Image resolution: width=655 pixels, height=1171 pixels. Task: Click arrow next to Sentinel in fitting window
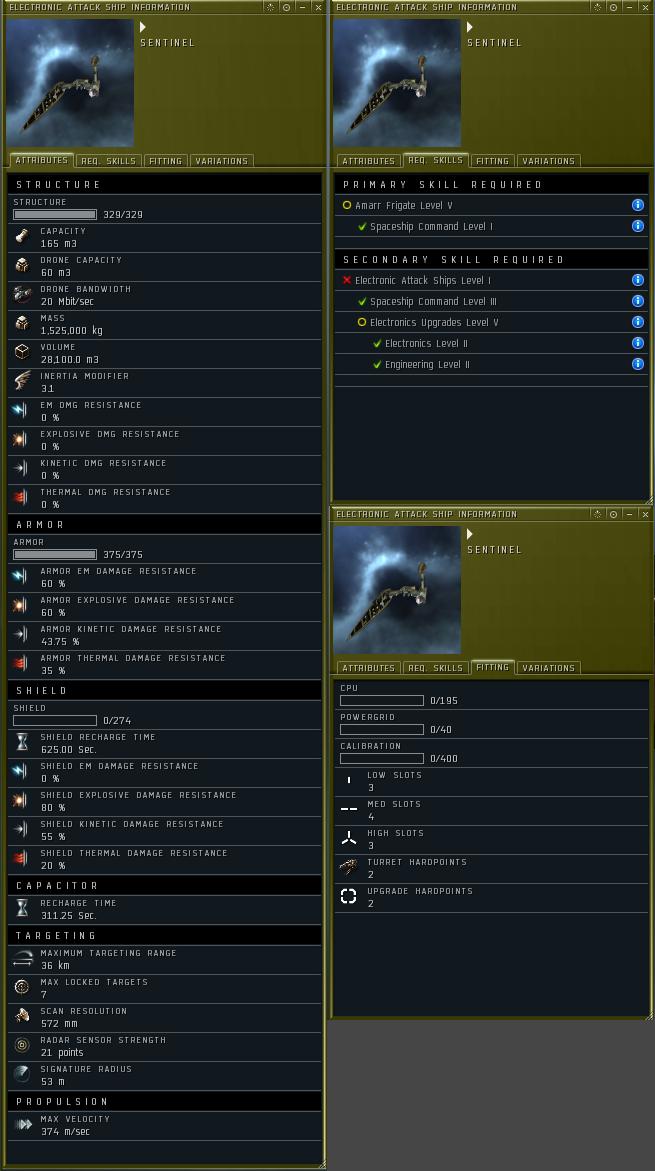470,534
